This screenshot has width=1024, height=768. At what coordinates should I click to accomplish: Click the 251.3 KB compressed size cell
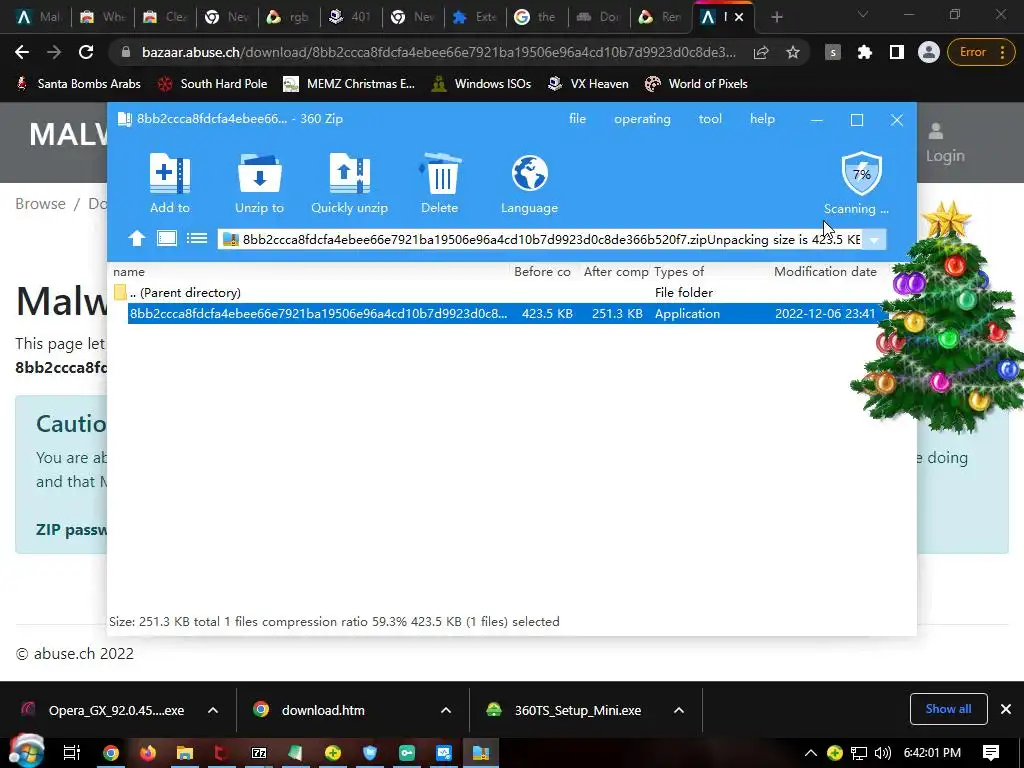coord(617,313)
